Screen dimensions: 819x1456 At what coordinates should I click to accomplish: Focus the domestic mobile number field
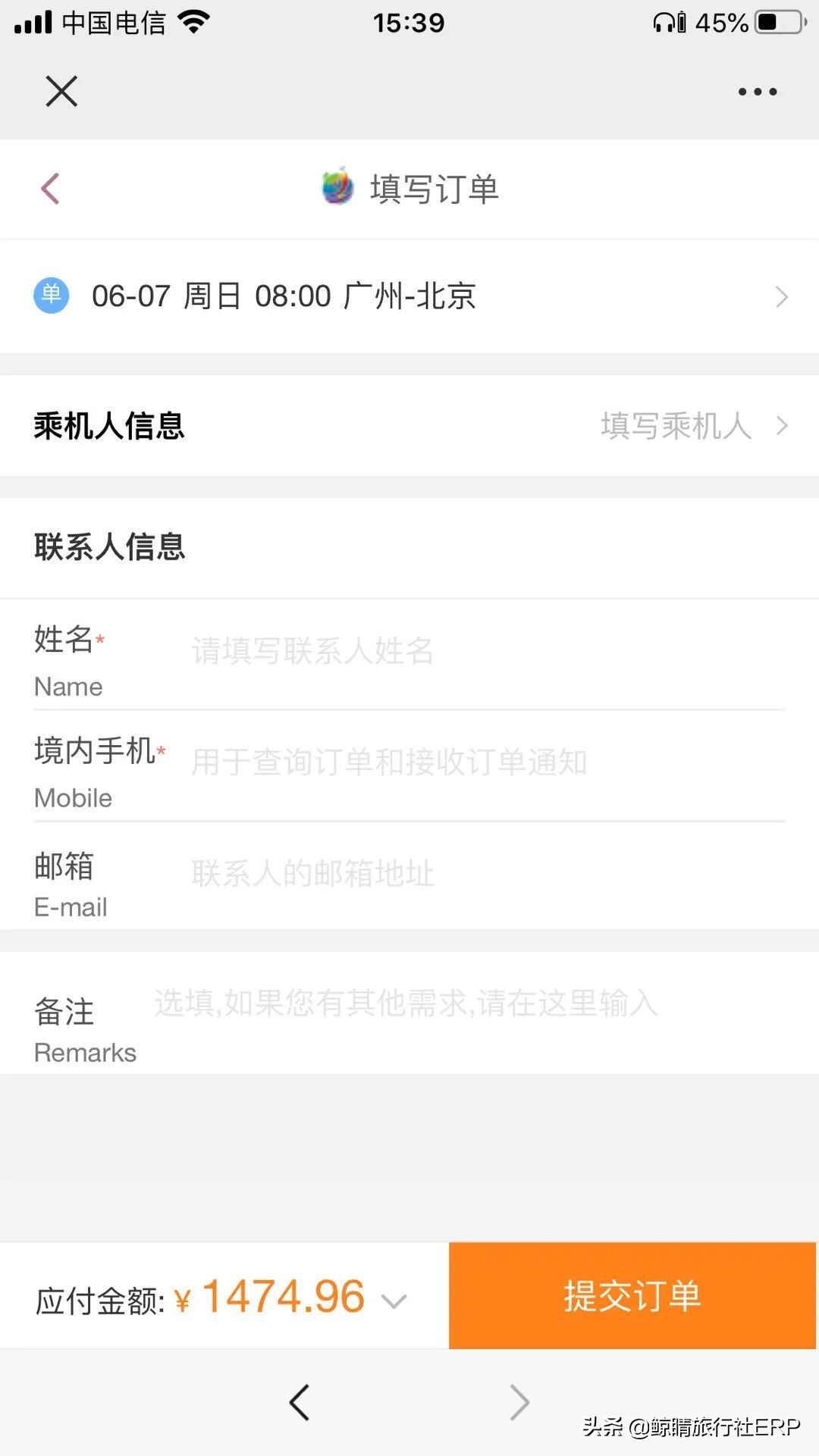click(485, 762)
